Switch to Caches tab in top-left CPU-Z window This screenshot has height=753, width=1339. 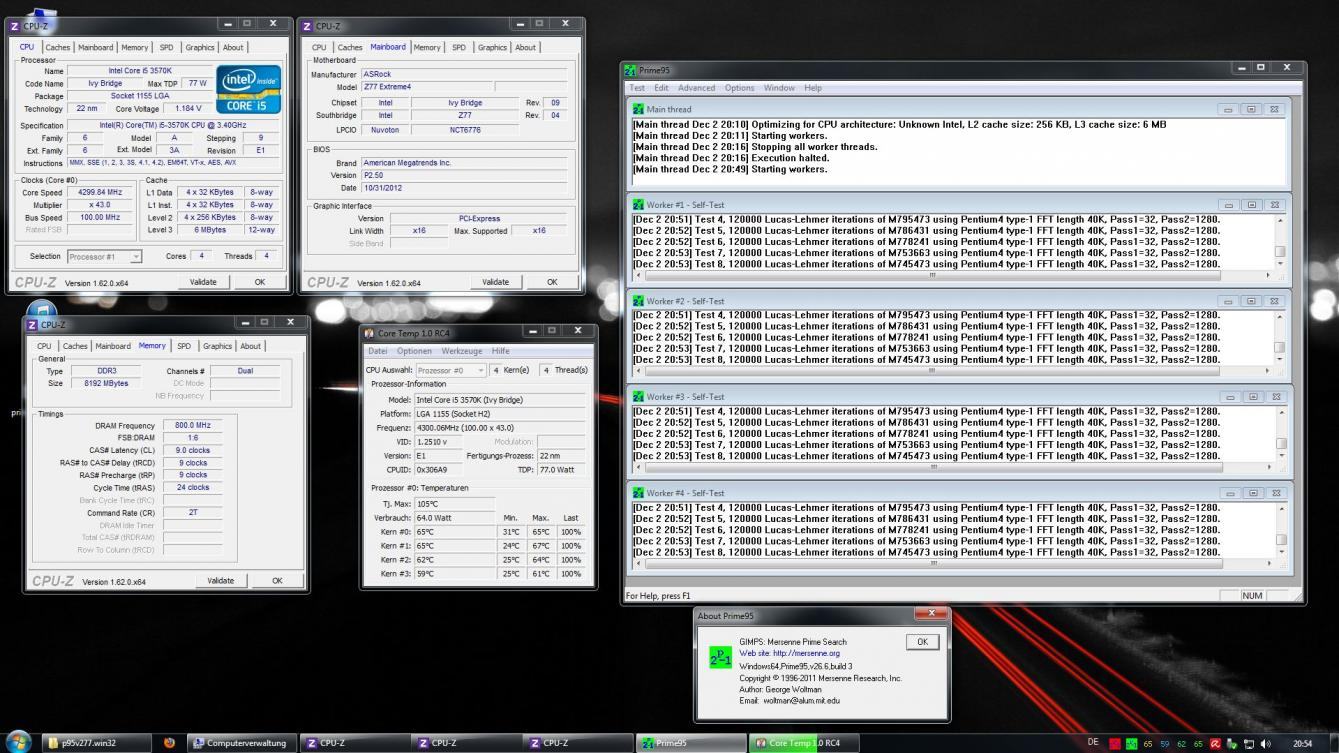(x=58, y=47)
